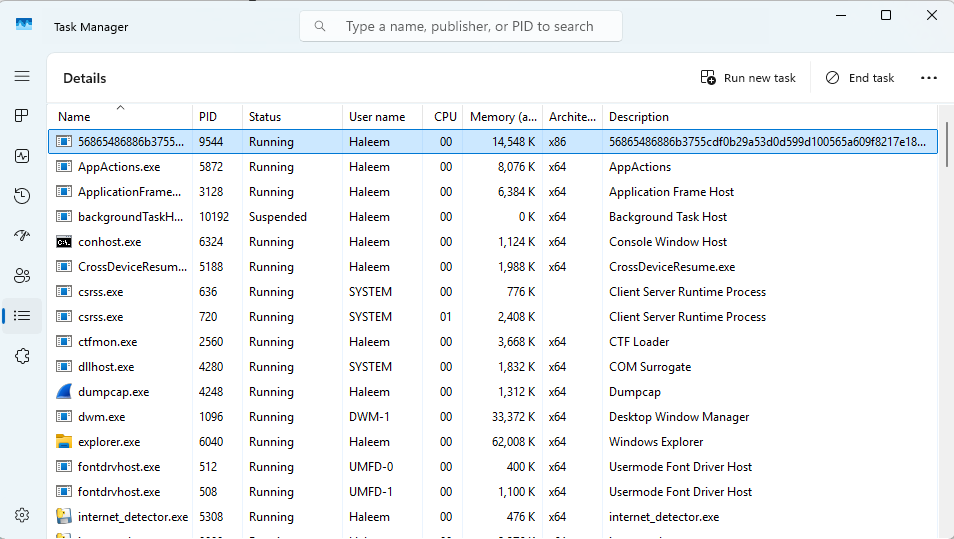
Task: Select explorer.exe process name
Action: tap(109, 442)
